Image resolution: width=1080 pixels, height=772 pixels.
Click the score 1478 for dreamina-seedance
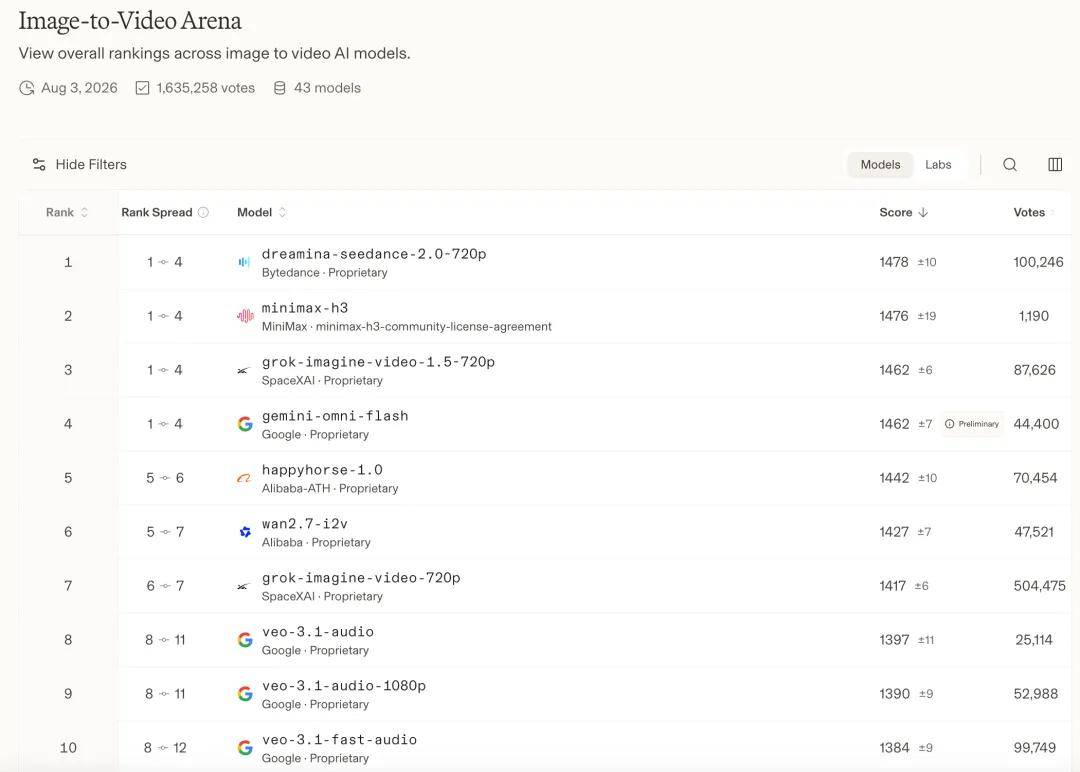tap(893, 262)
